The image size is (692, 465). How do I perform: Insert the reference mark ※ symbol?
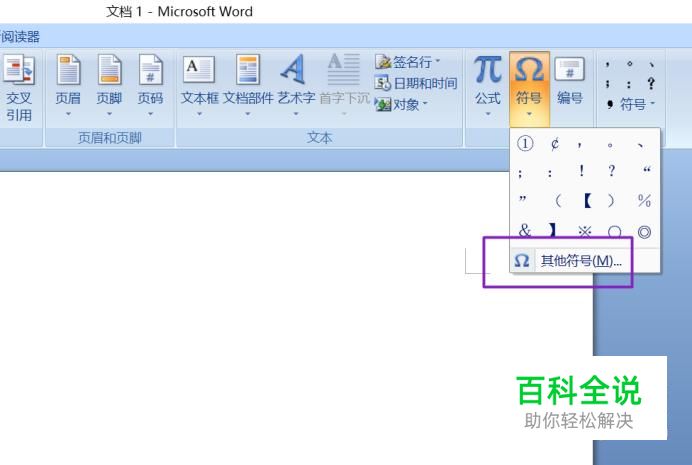[x=585, y=231]
